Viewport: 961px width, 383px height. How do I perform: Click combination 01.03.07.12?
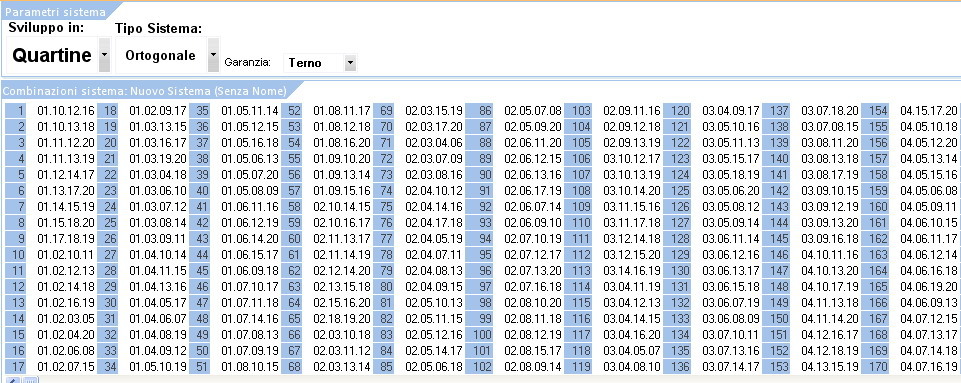pyautogui.click(x=158, y=206)
